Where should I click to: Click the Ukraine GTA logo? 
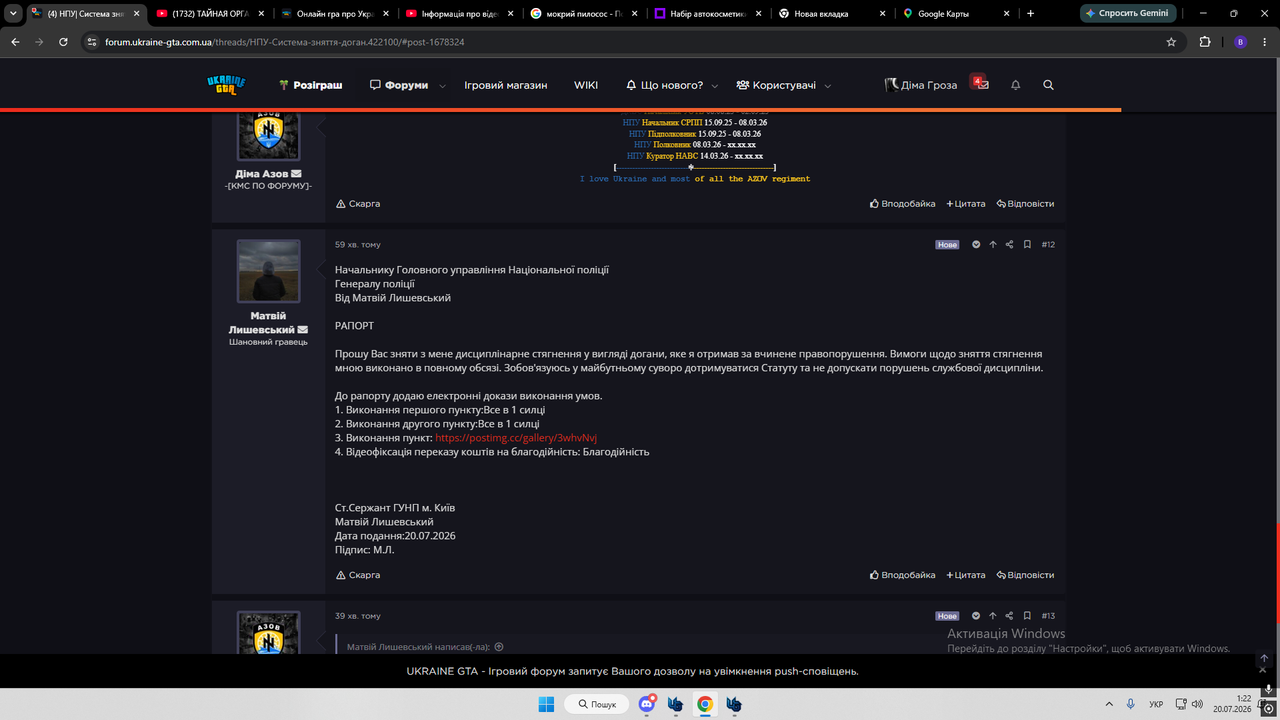click(226, 85)
